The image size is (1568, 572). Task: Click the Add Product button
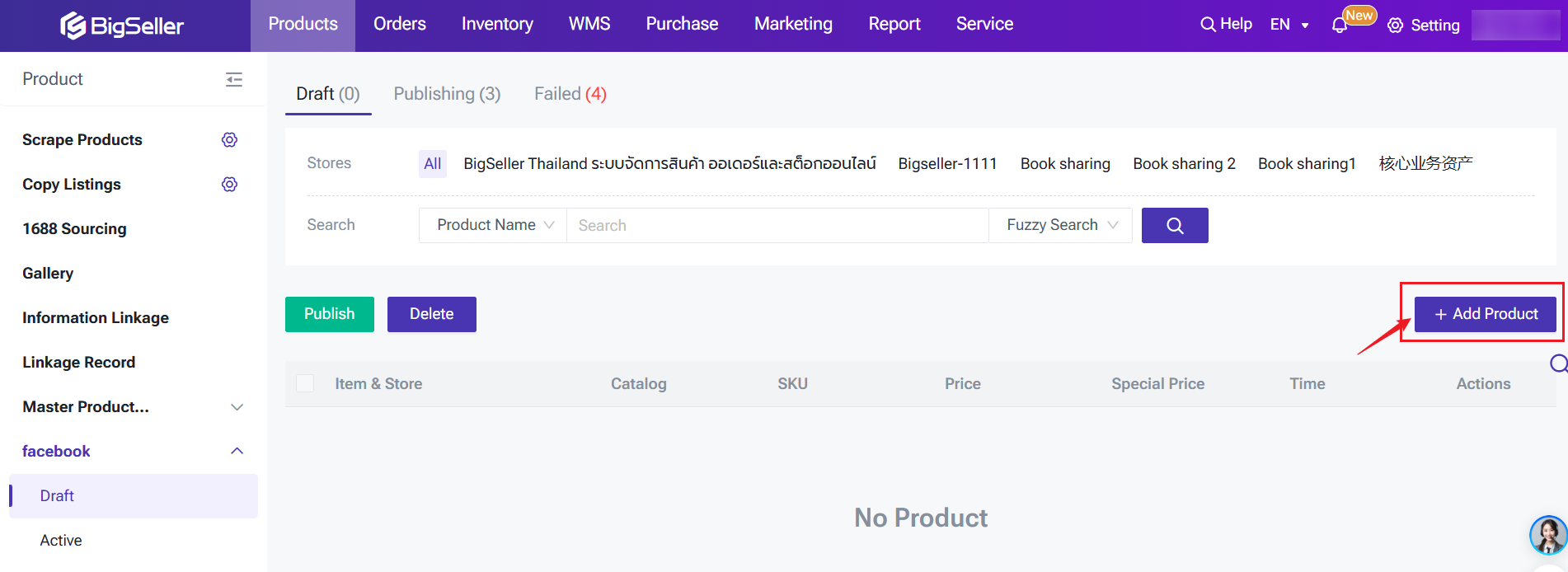1485,314
